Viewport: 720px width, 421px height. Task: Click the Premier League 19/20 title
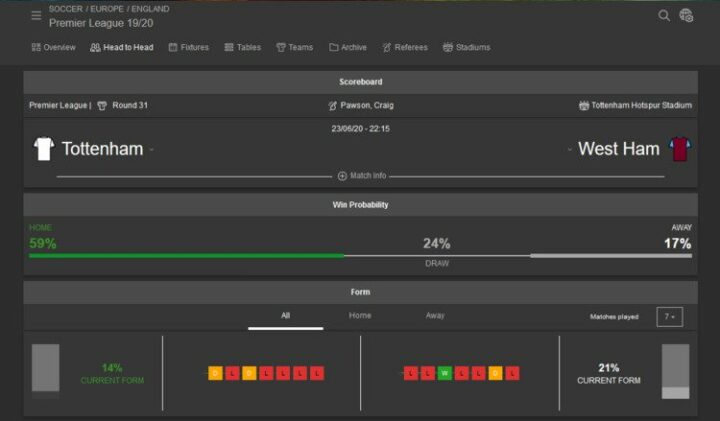(x=101, y=23)
